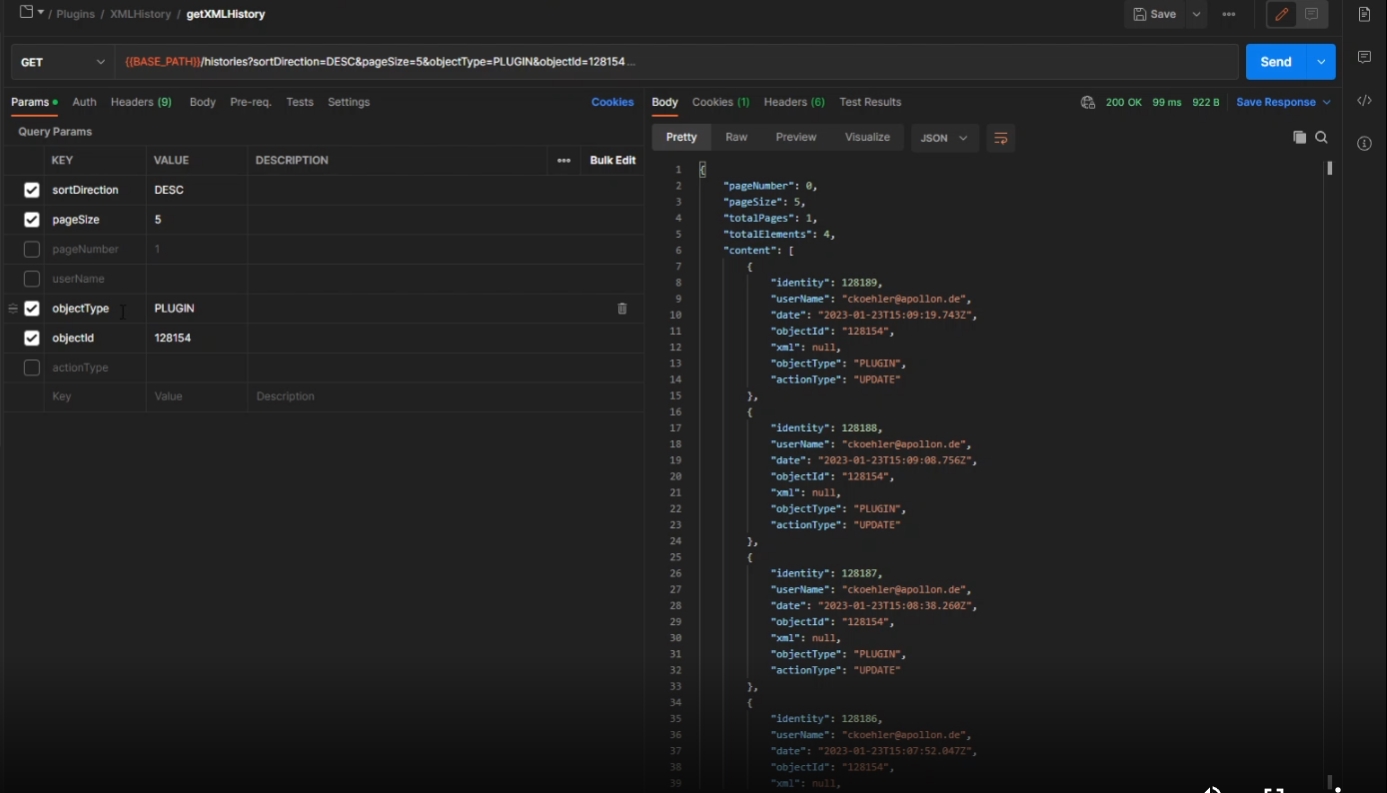Image resolution: width=1387 pixels, height=793 pixels.
Task: Enable the pageNumber parameter checkbox
Action: pyautogui.click(x=32, y=249)
